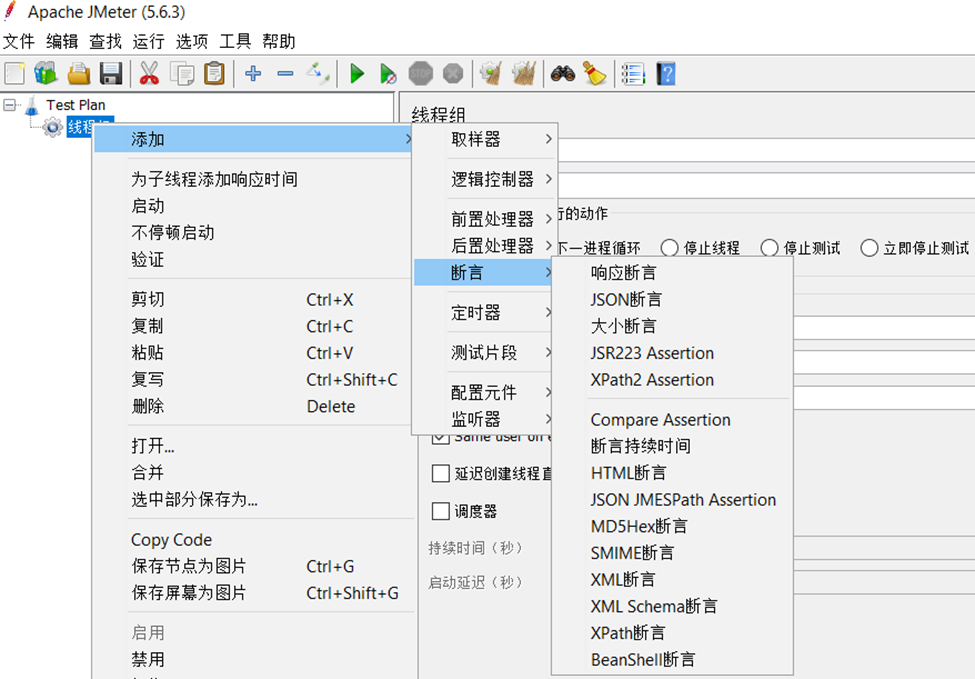975x679 pixels.
Task: Toggle the Same user checkbox
Action: (x=440, y=437)
